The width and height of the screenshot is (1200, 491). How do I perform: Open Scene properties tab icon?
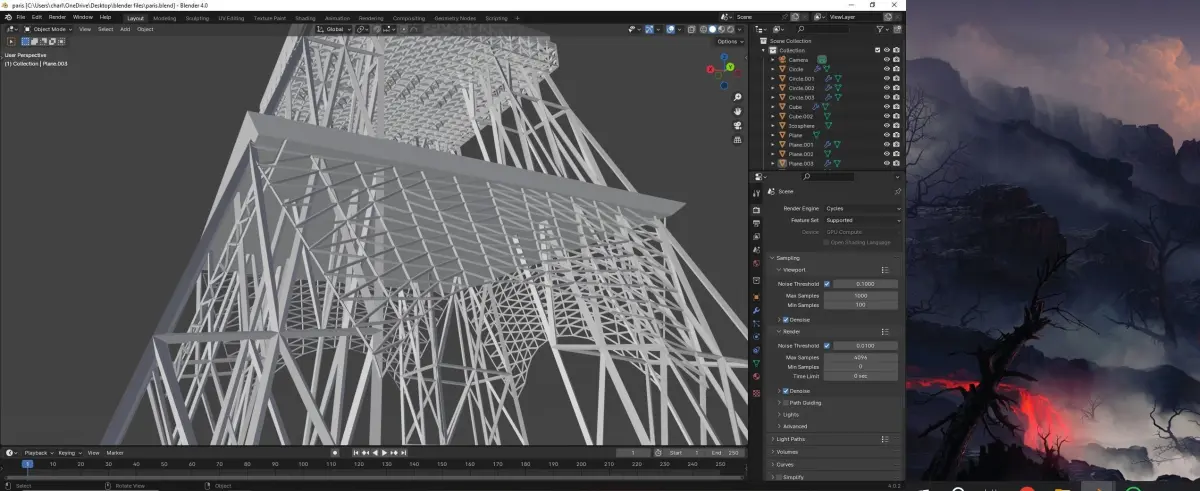(756, 251)
